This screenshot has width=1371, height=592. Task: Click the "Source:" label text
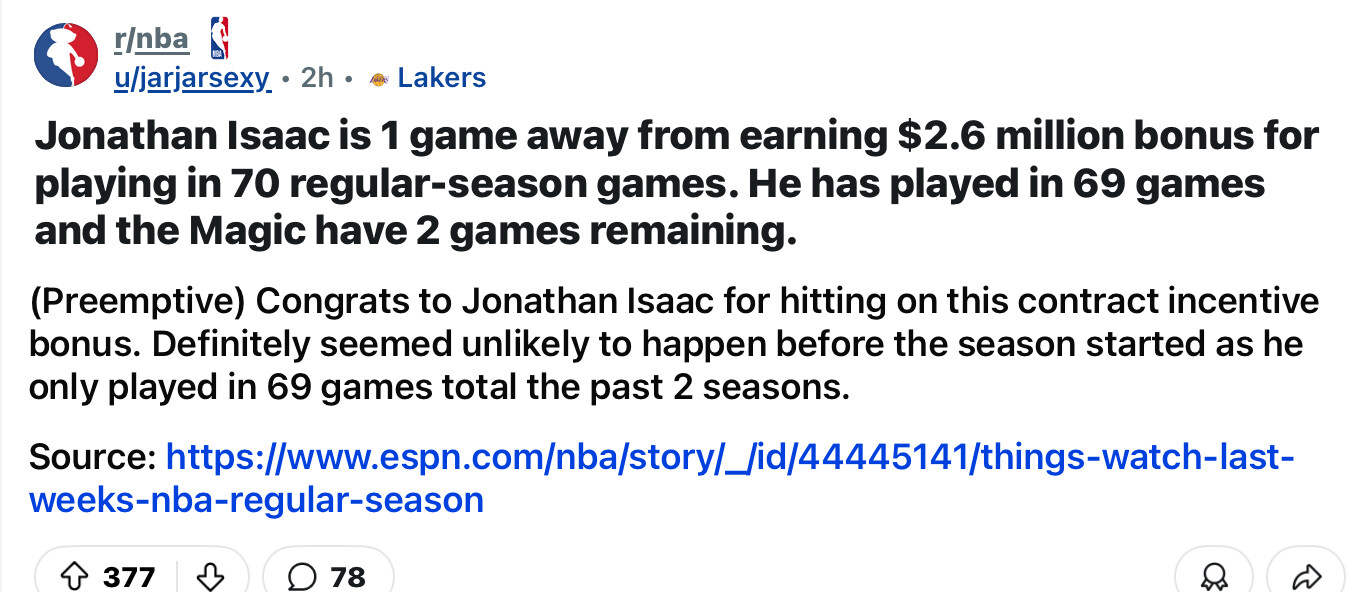tap(92, 457)
